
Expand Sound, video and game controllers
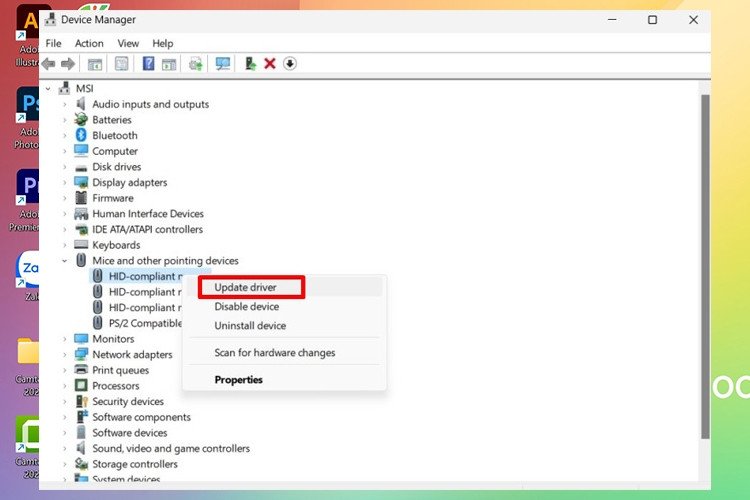65,448
